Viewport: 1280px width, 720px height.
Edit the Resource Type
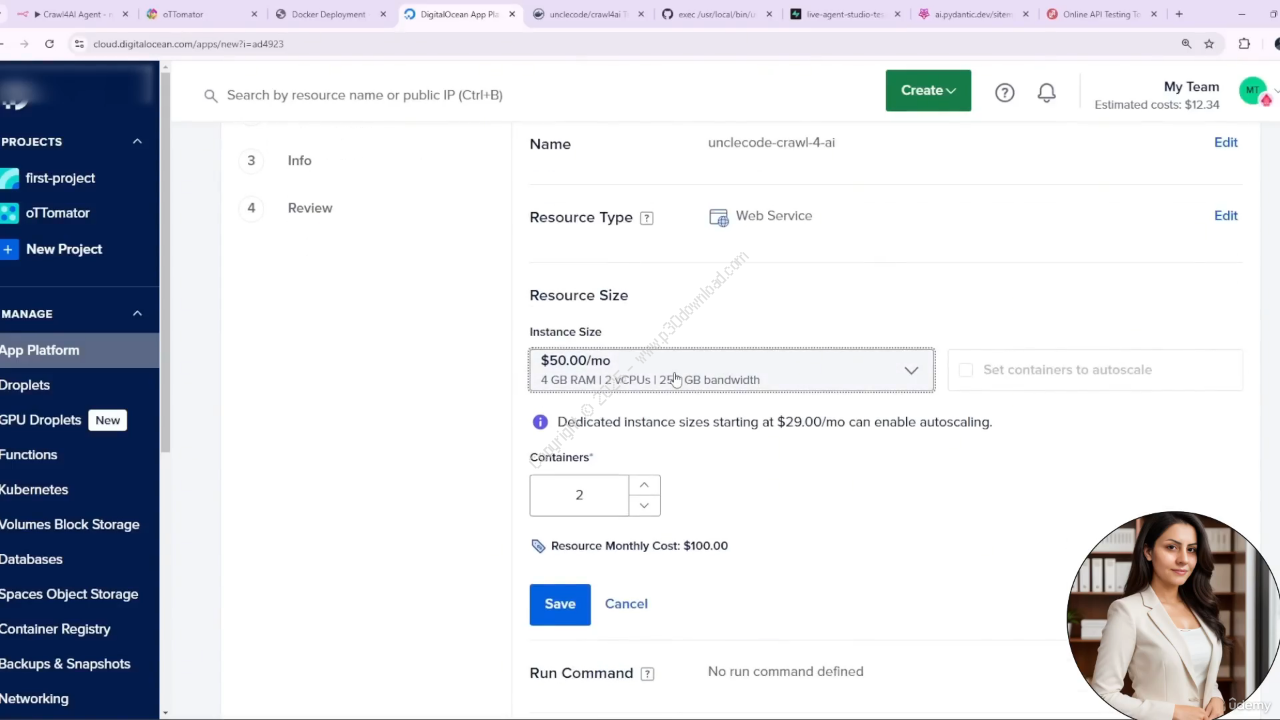click(1225, 216)
